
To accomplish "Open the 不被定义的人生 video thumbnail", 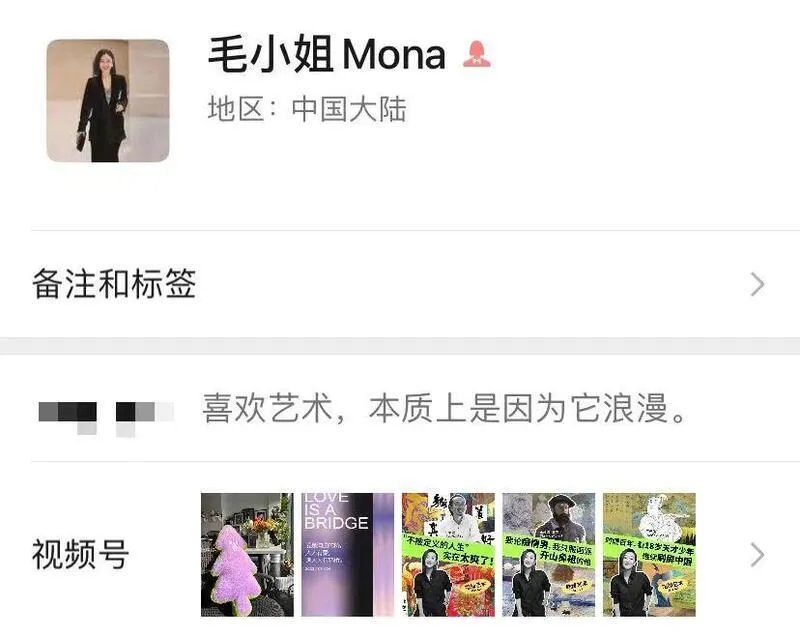I will pos(448,554).
